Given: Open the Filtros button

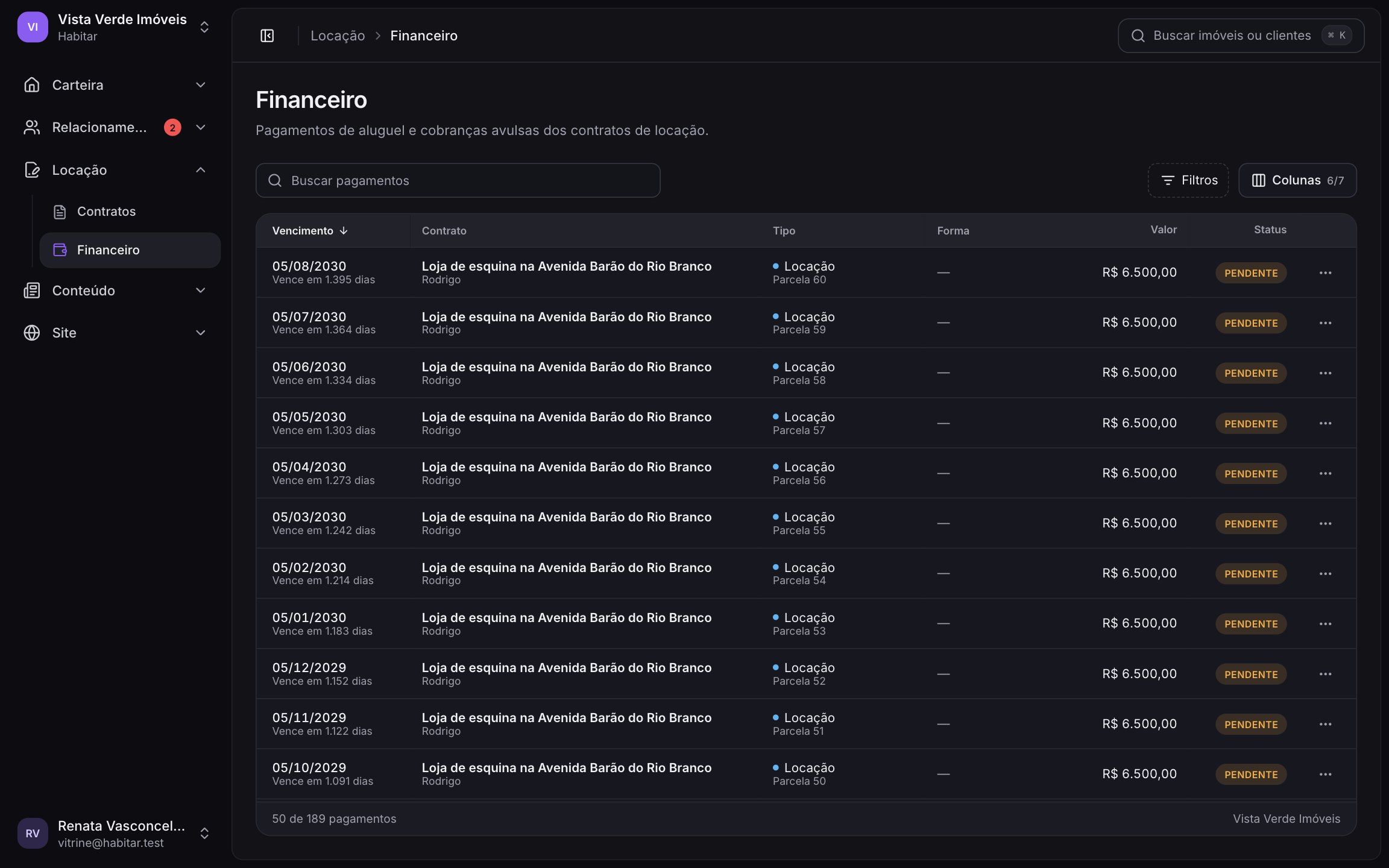Looking at the screenshot, I should point(1188,180).
